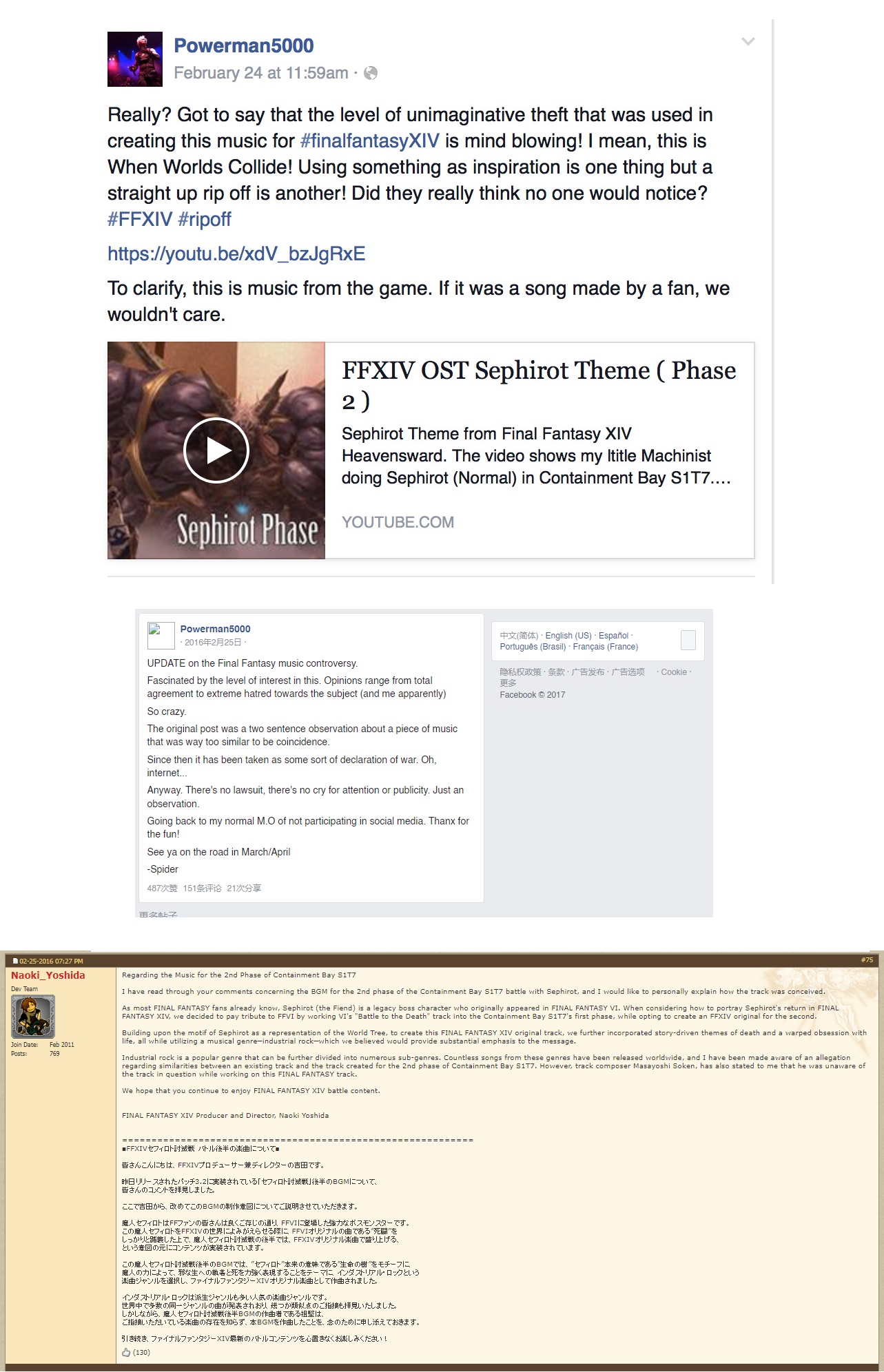The height and width of the screenshot is (1372, 884).
Task: Open the 广告发布 advertising link
Action: click(x=588, y=672)
